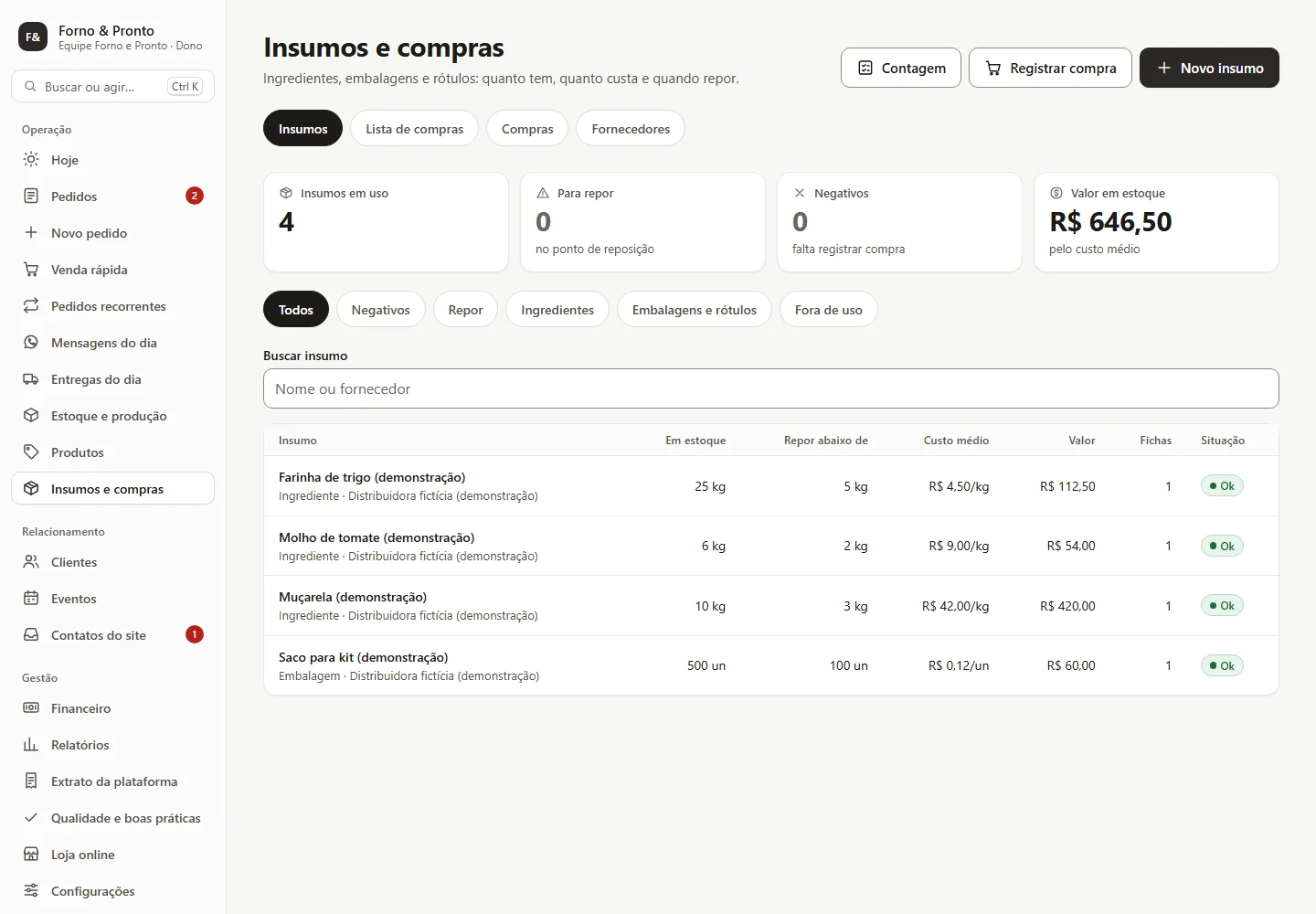Click the calendar icon for Eventos
Image resolution: width=1316 pixels, height=914 pixels.
[x=31, y=599]
